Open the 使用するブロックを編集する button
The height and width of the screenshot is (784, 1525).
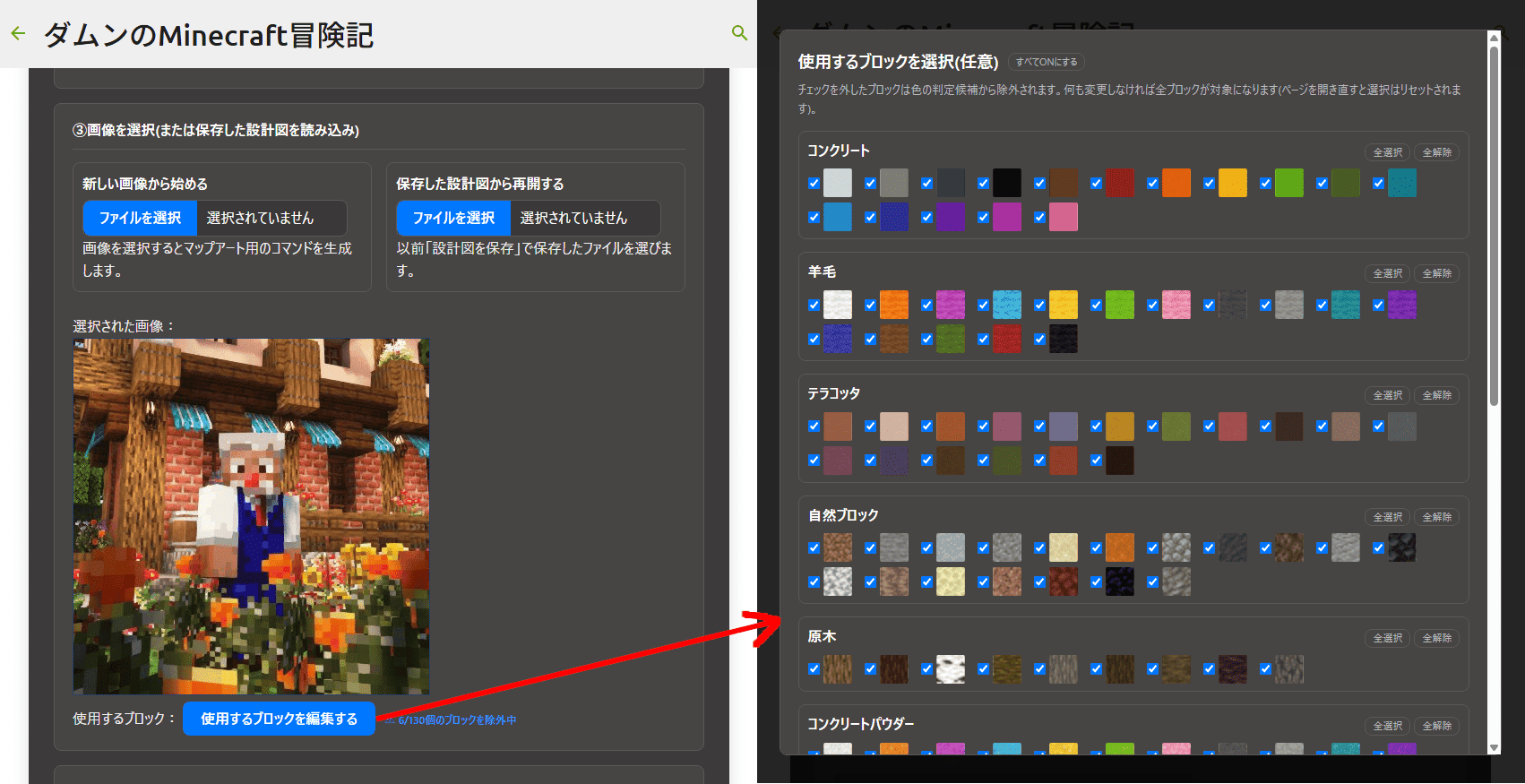(279, 719)
